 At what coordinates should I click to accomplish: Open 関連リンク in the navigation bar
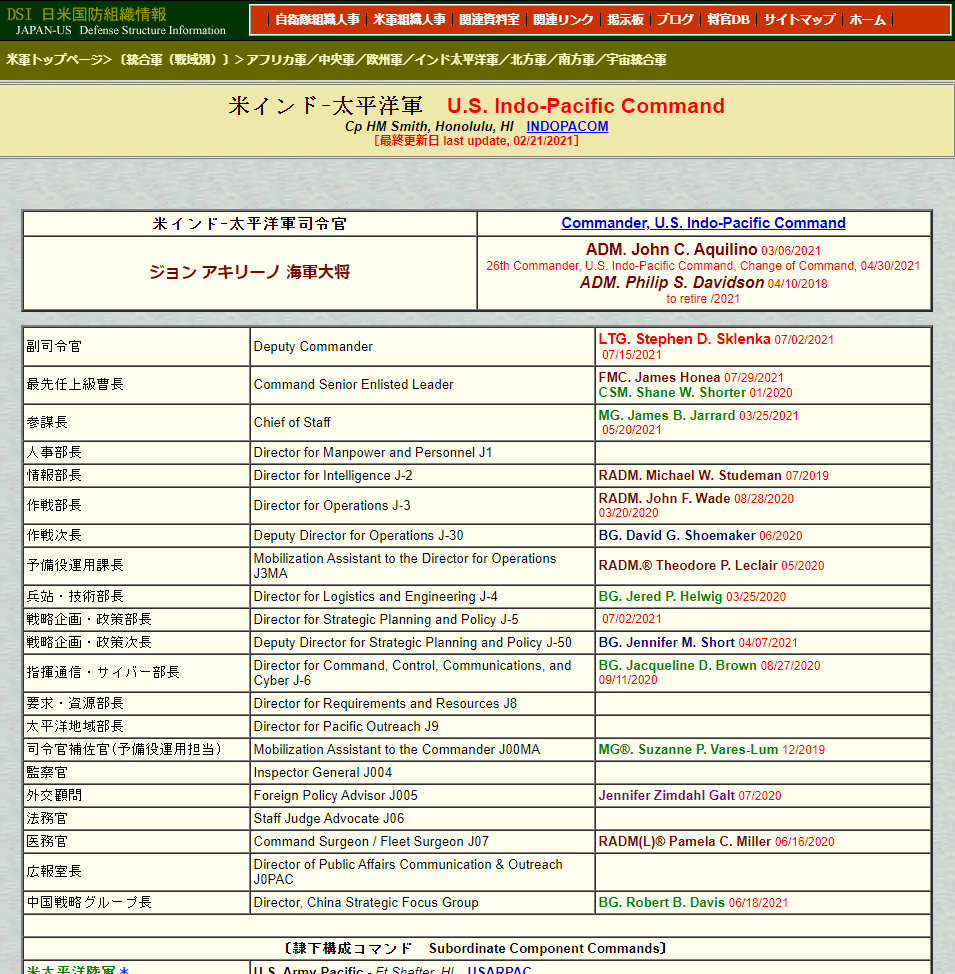click(x=563, y=20)
